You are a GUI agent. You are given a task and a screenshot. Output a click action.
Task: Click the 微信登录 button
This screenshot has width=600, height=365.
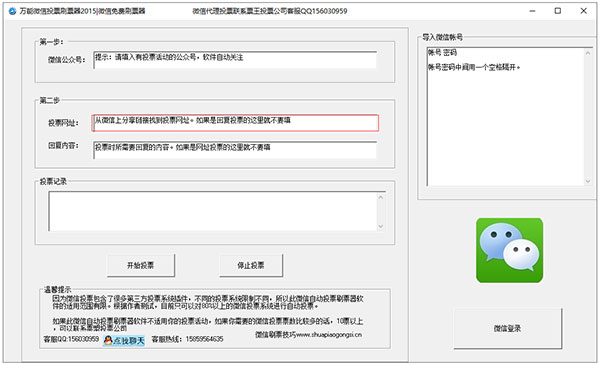(x=507, y=328)
